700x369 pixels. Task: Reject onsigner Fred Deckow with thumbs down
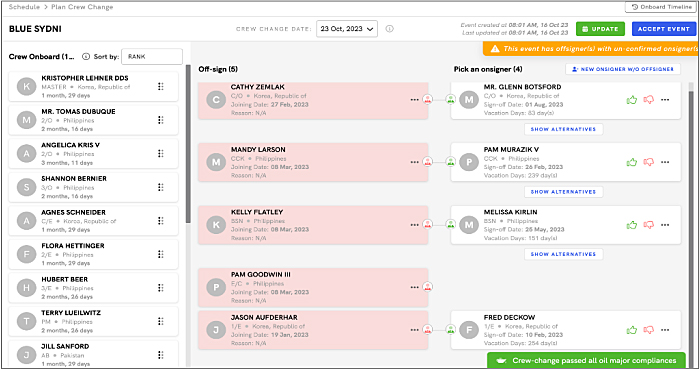tap(649, 330)
